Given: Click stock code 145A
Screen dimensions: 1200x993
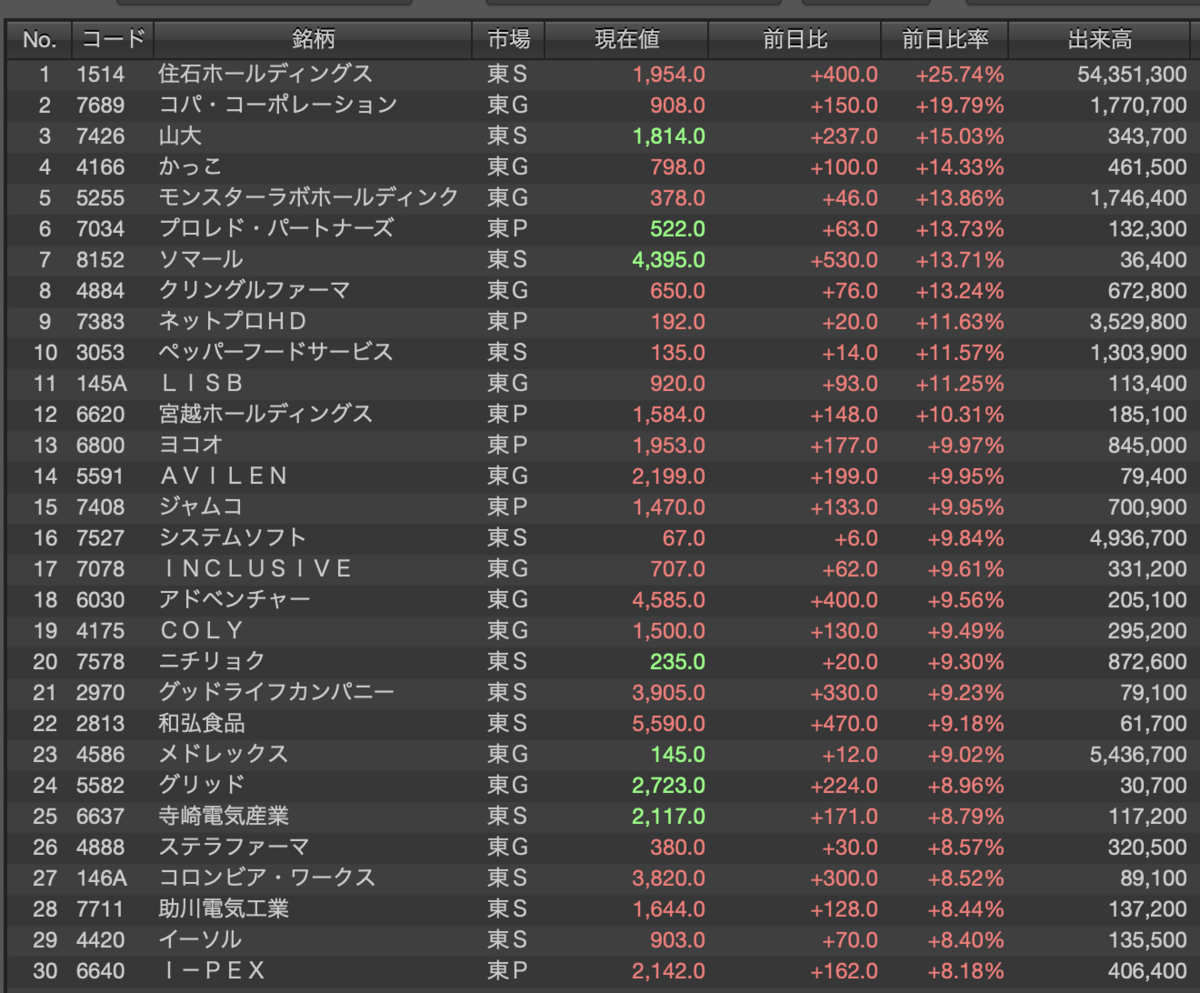Looking at the screenshot, I should [100, 383].
